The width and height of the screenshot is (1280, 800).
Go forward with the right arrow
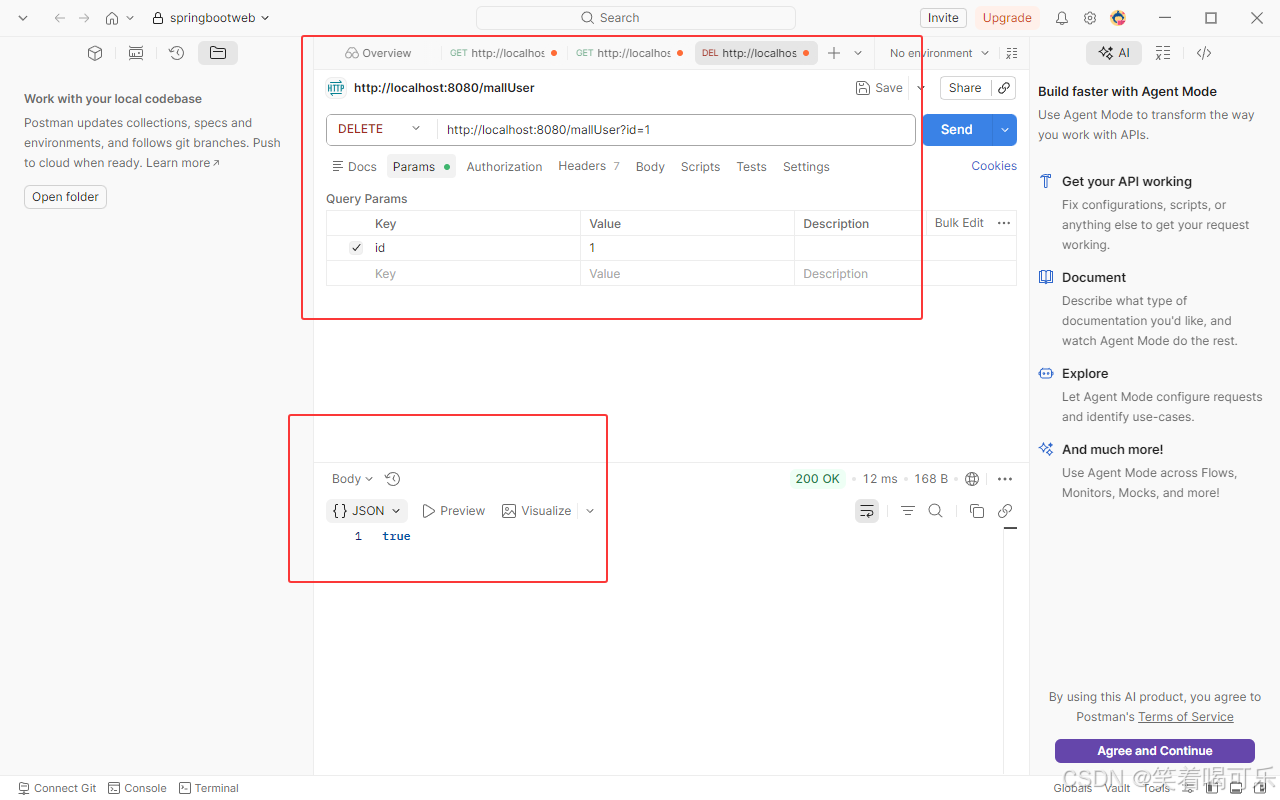(x=84, y=18)
